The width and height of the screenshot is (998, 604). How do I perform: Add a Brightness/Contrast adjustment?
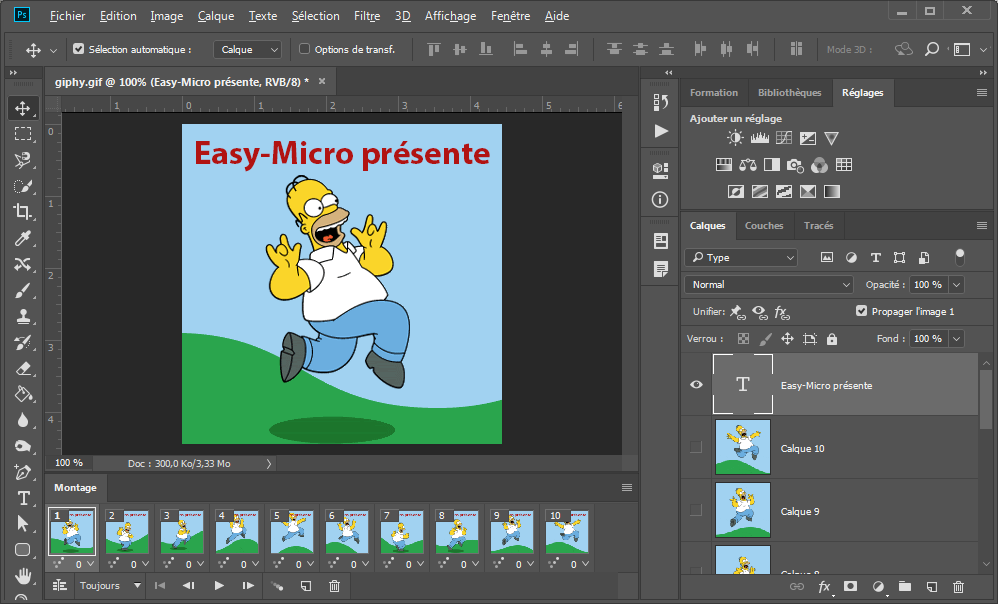coord(735,138)
